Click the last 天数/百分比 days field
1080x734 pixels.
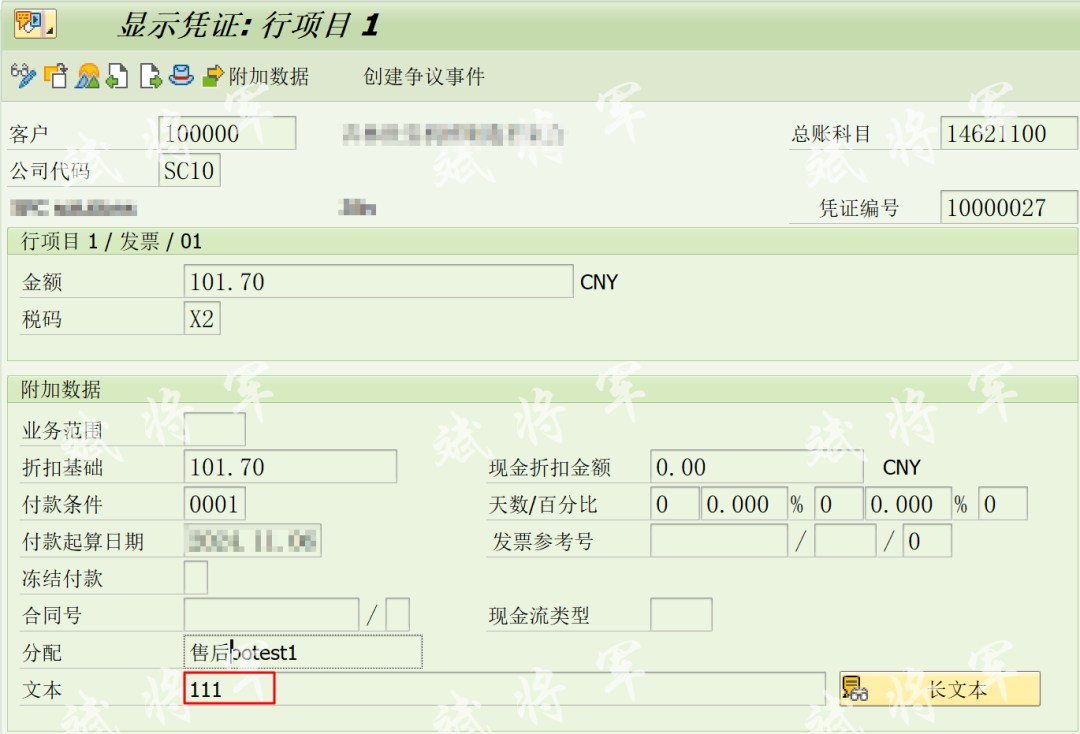[x=1003, y=504]
